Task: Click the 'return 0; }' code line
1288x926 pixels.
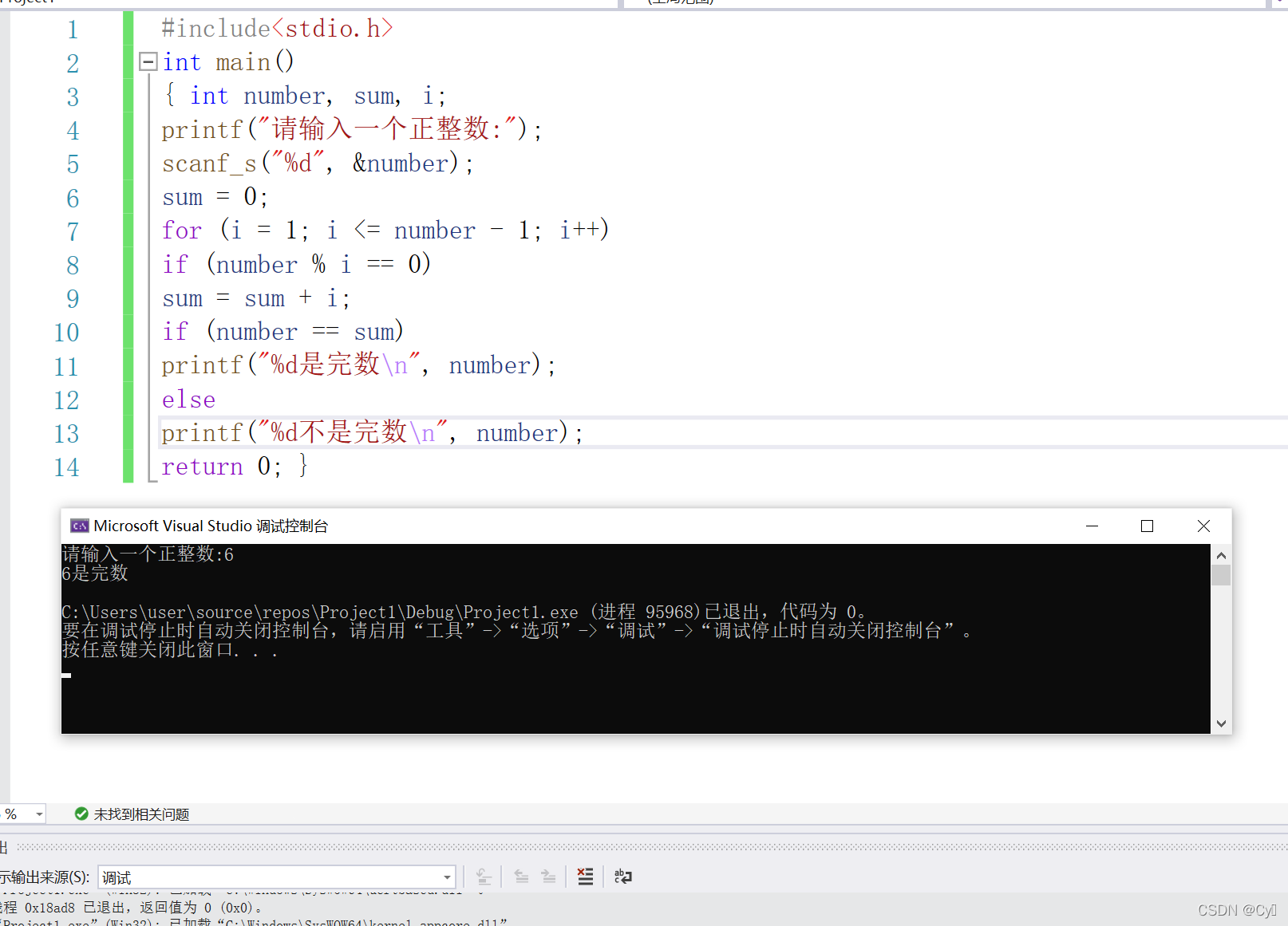Action: click(x=235, y=466)
